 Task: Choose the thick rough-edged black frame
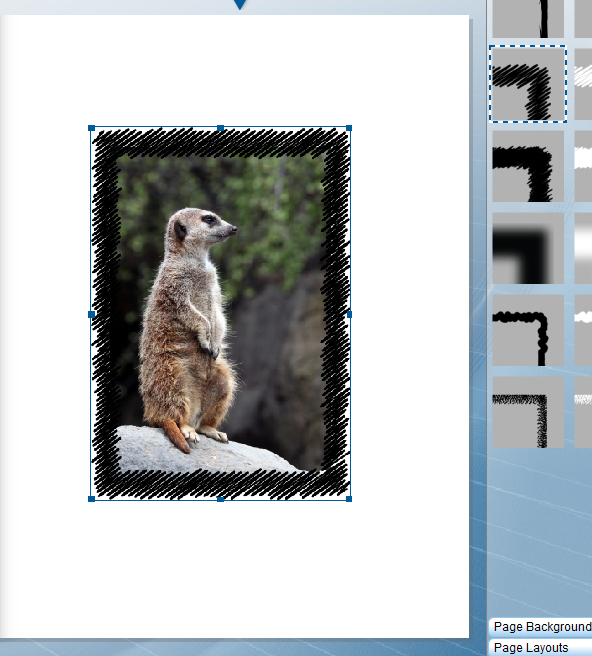(528, 166)
